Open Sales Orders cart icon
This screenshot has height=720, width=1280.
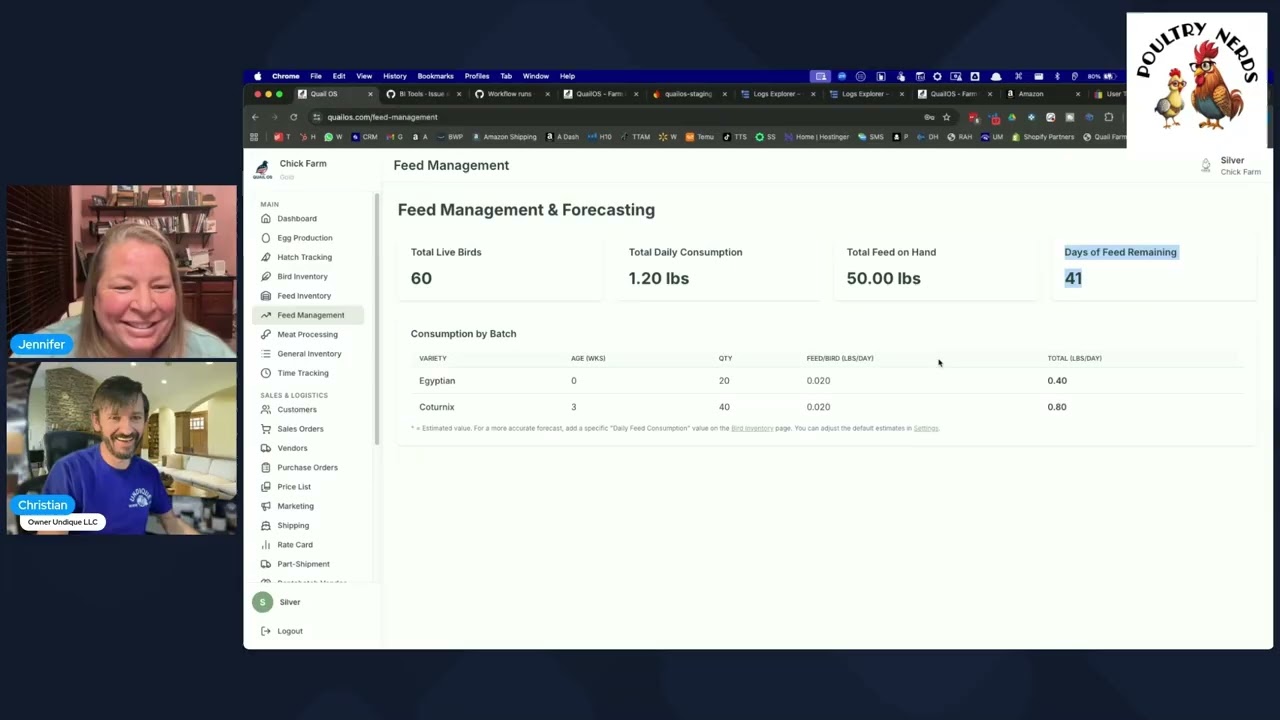(x=266, y=429)
